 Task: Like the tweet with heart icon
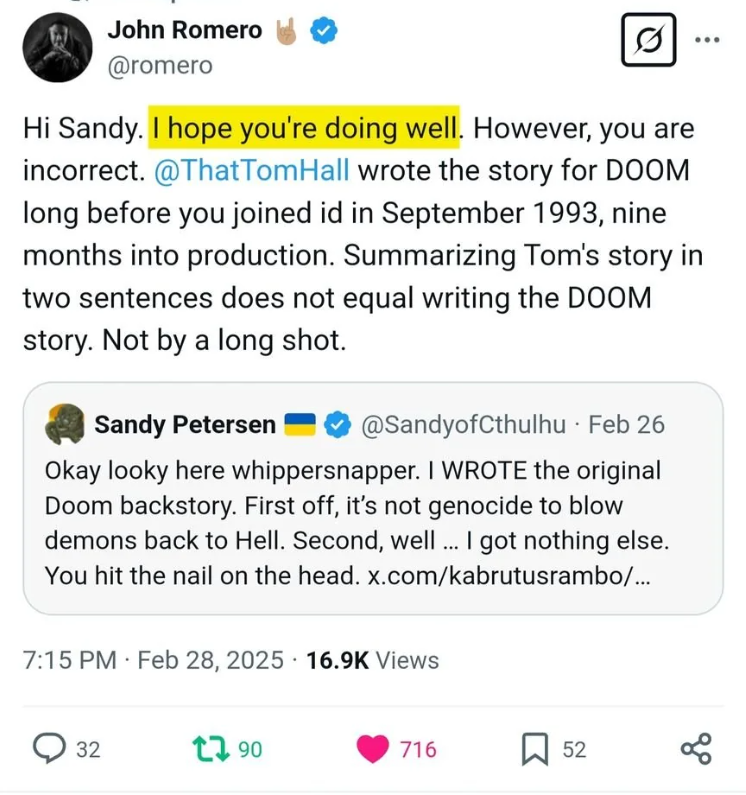coord(373,747)
